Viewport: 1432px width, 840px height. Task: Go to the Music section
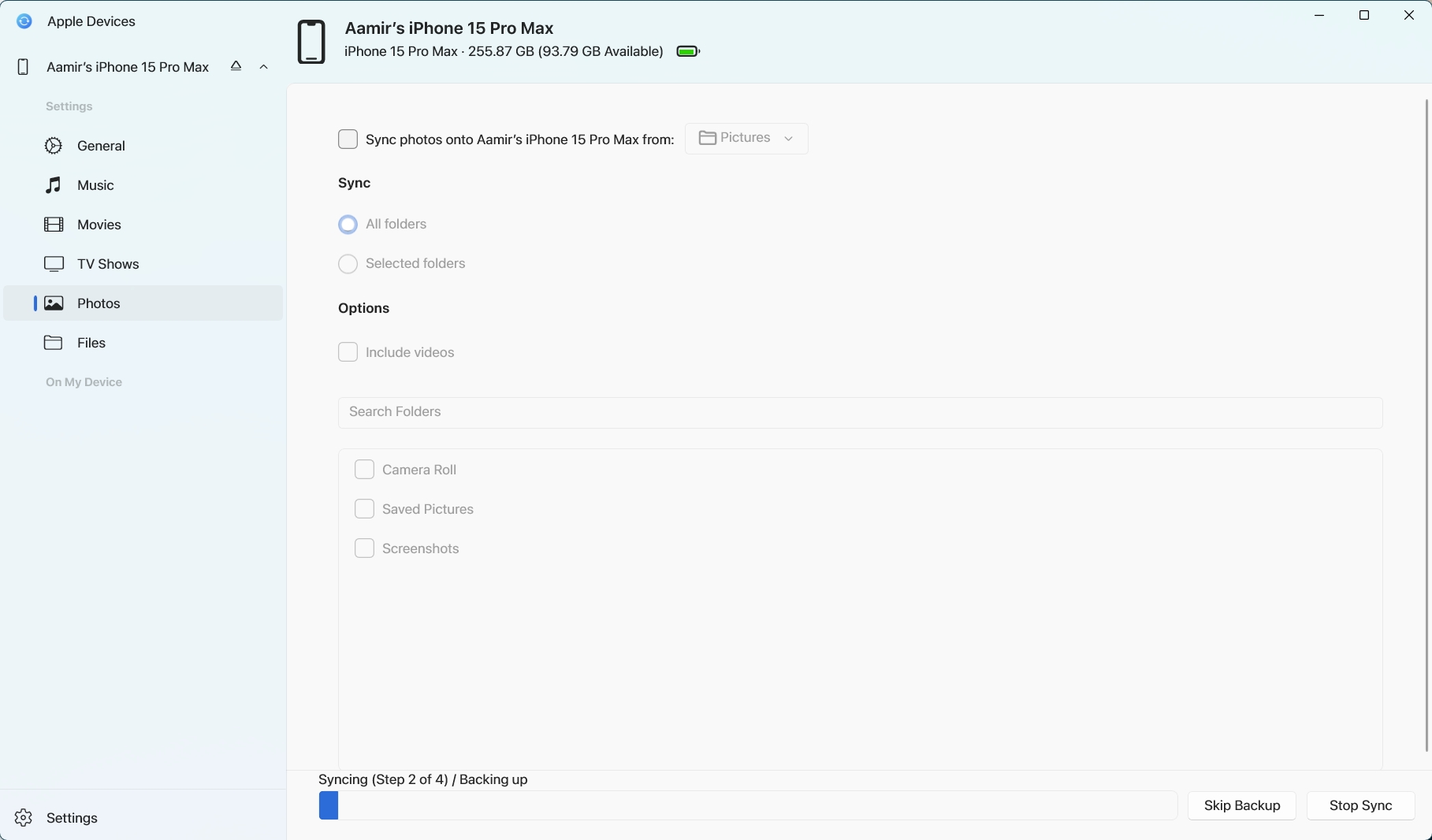click(95, 185)
